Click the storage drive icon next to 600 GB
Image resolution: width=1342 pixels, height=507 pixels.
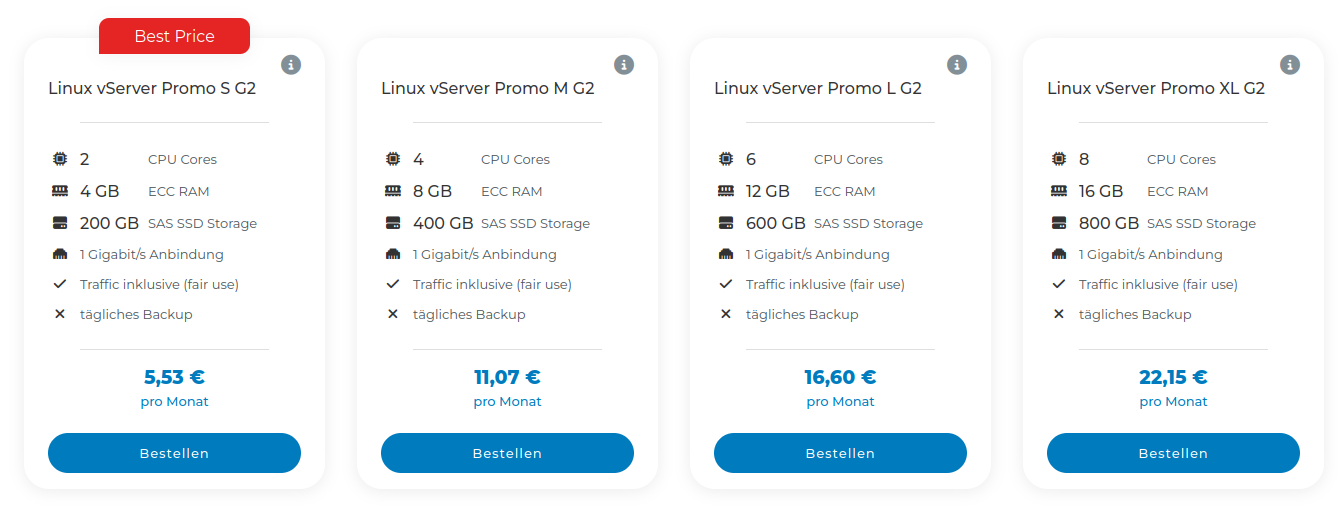point(725,223)
